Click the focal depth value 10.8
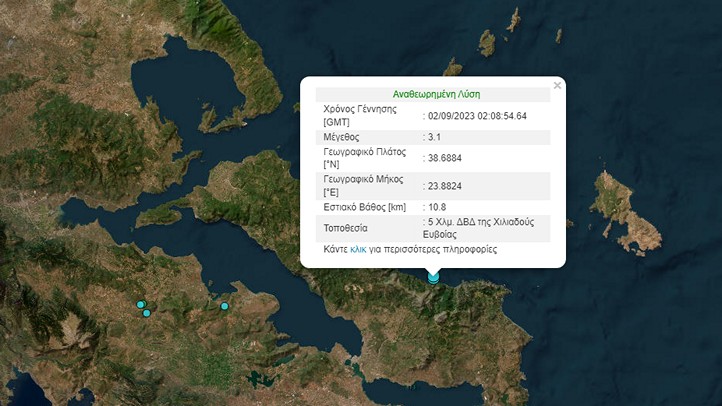Viewport: 722px width, 406px height. coord(438,207)
